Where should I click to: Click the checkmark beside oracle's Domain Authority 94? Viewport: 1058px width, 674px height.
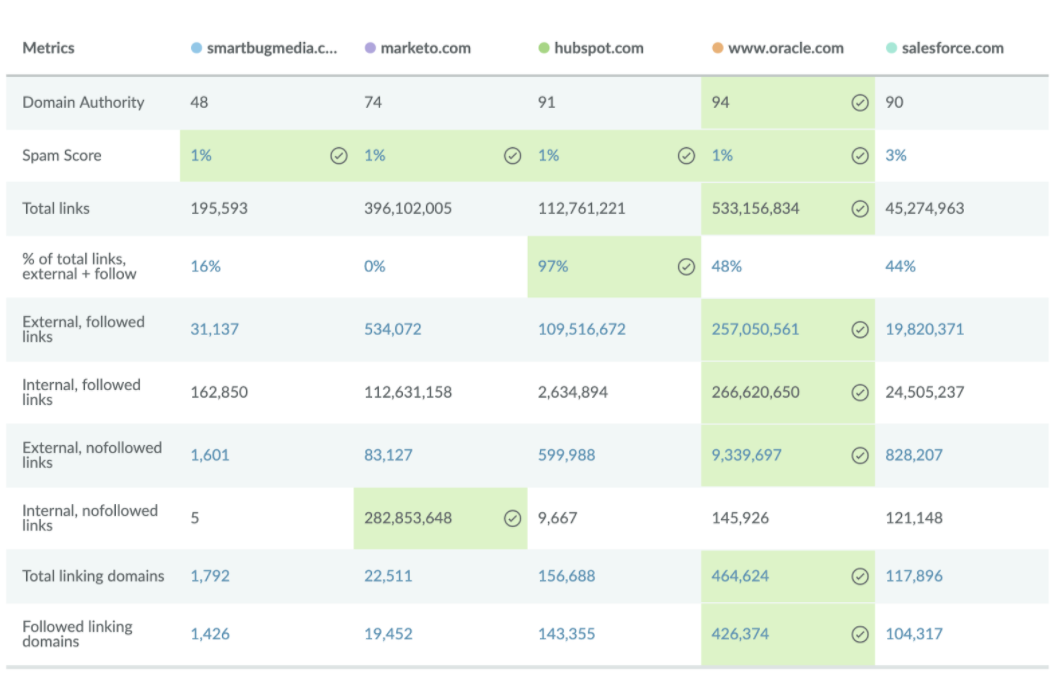(858, 102)
